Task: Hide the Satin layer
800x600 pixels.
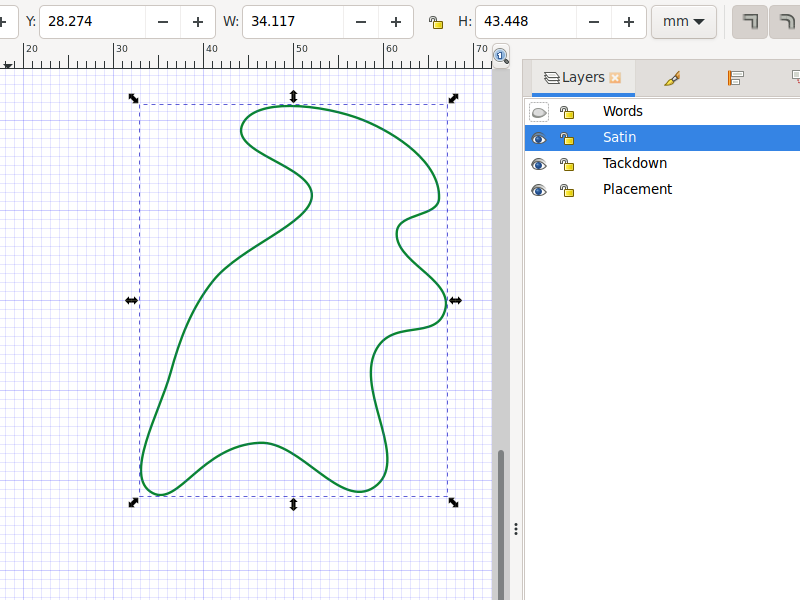Action: tap(539, 138)
